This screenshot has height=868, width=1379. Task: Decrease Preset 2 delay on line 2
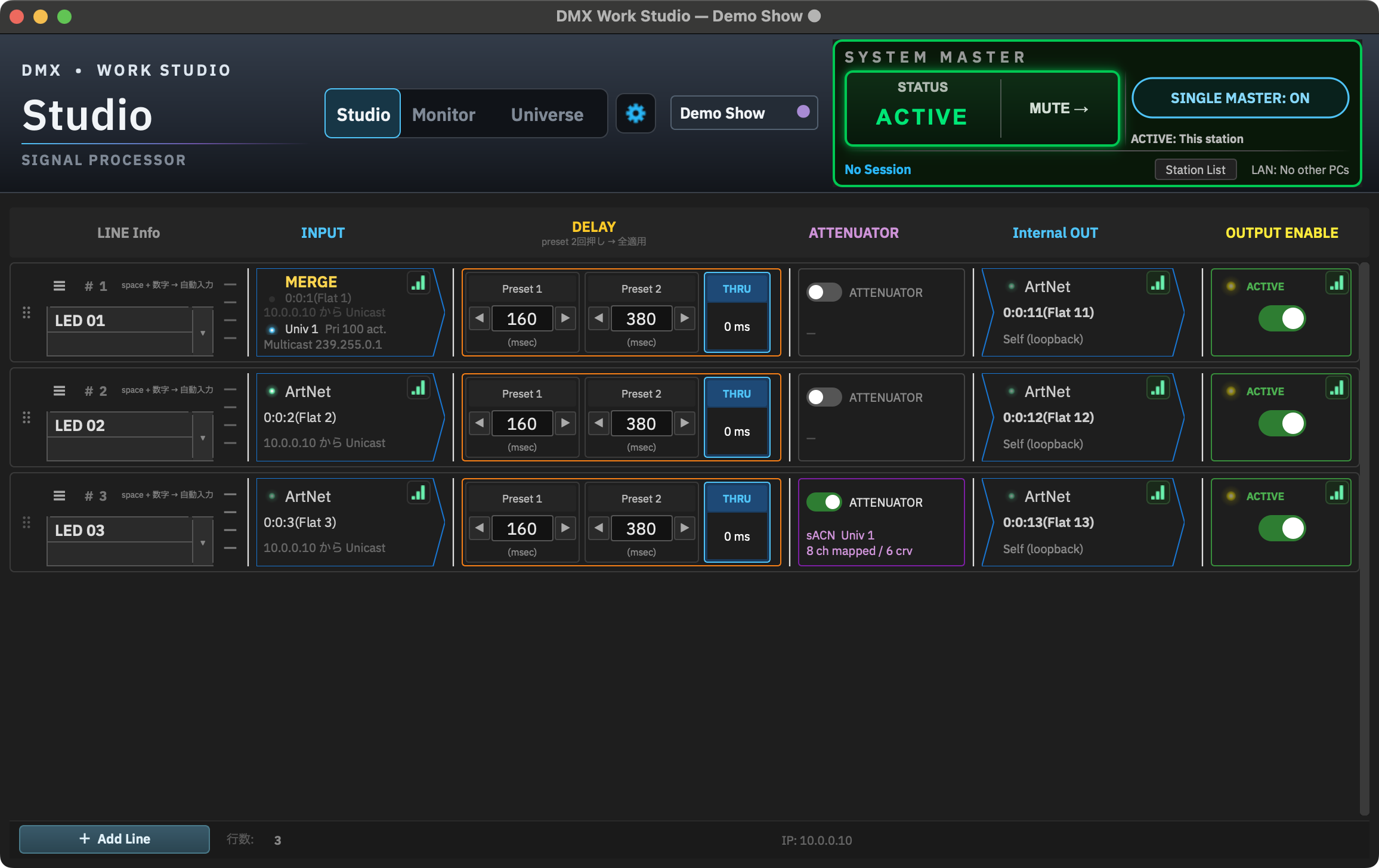tap(599, 423)
